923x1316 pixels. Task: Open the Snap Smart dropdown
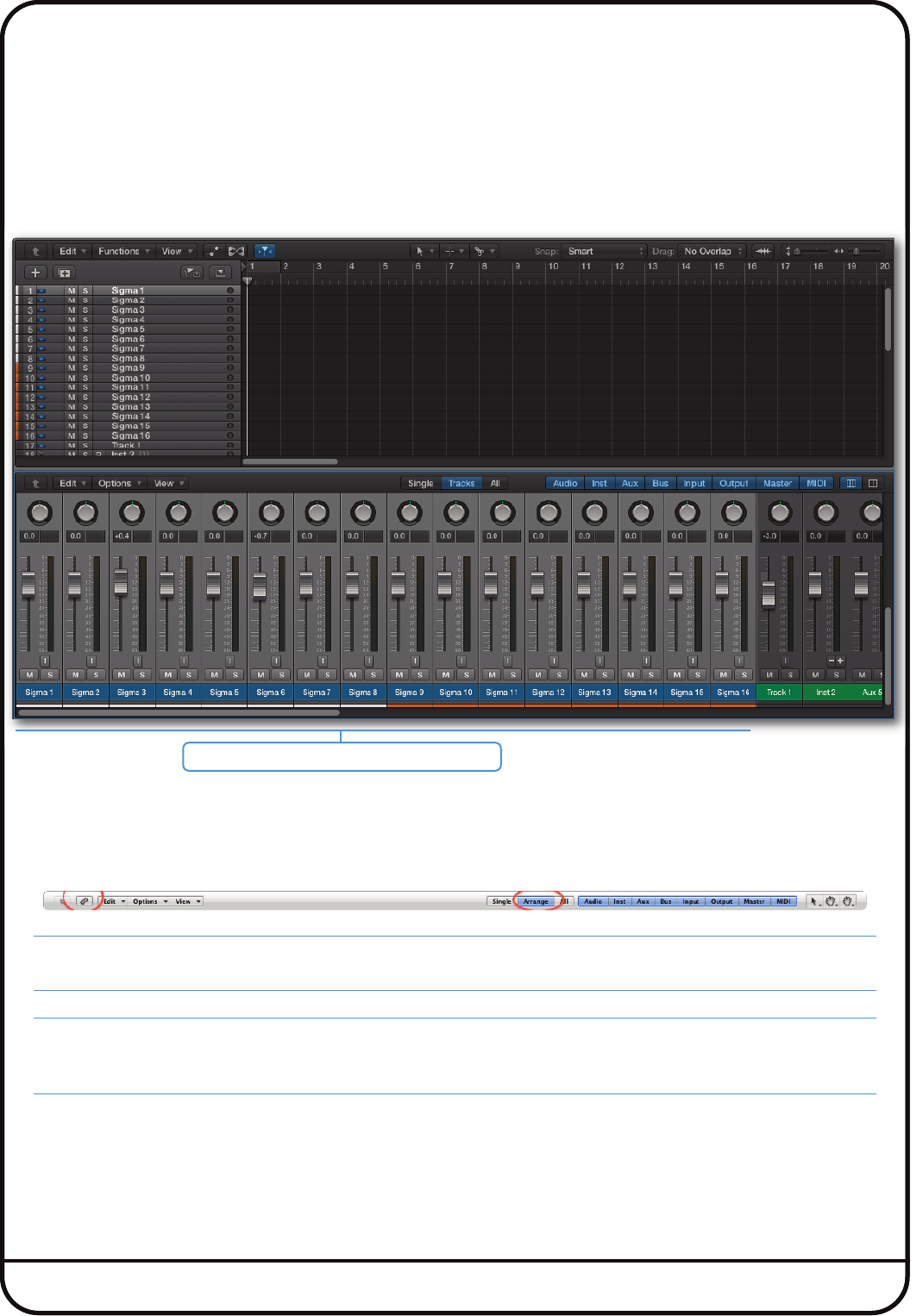(604, 251)
